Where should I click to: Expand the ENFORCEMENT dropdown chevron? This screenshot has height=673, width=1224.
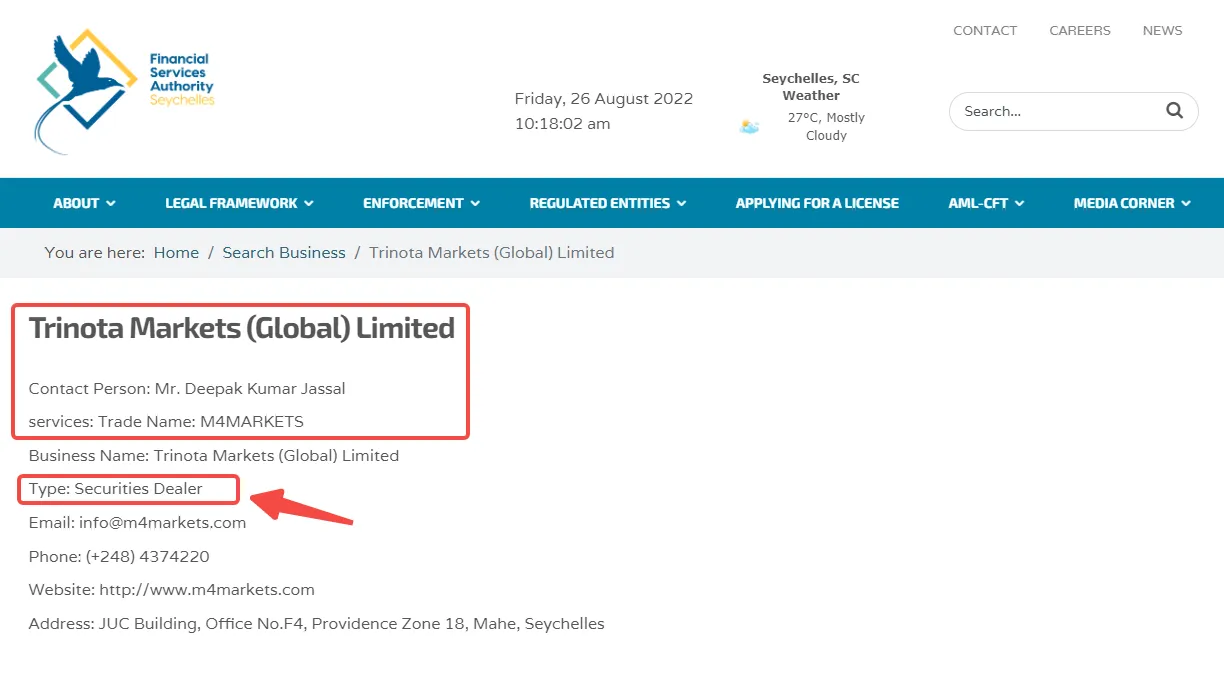tap(476, 203)
